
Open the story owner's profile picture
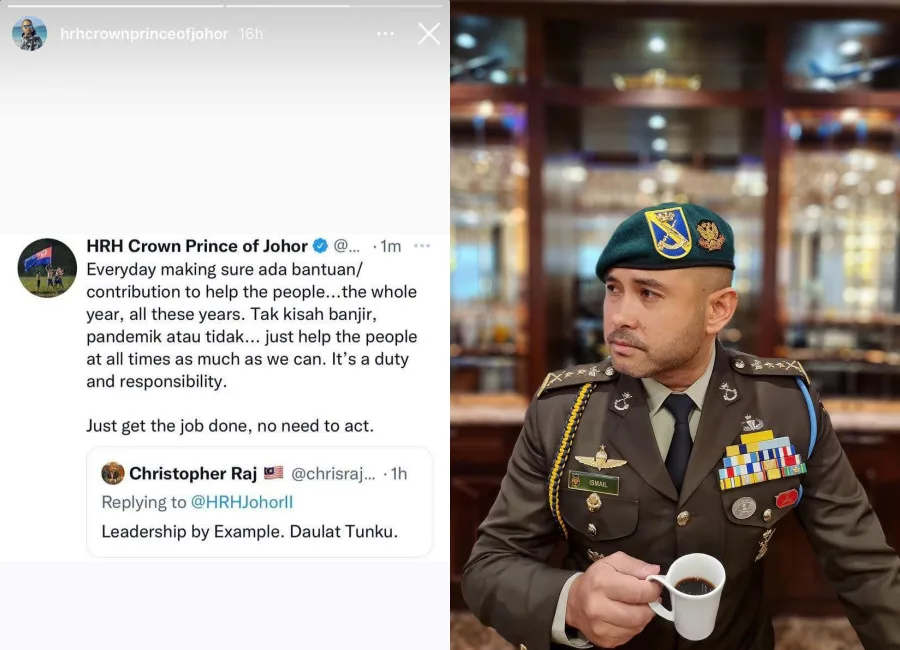pos(29,33)
